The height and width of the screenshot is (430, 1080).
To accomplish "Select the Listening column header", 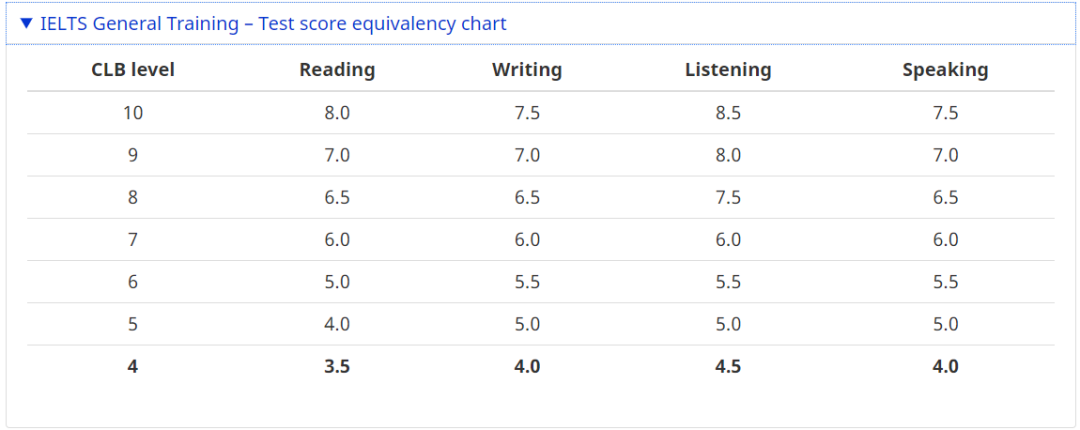I will tap(728, 70).
